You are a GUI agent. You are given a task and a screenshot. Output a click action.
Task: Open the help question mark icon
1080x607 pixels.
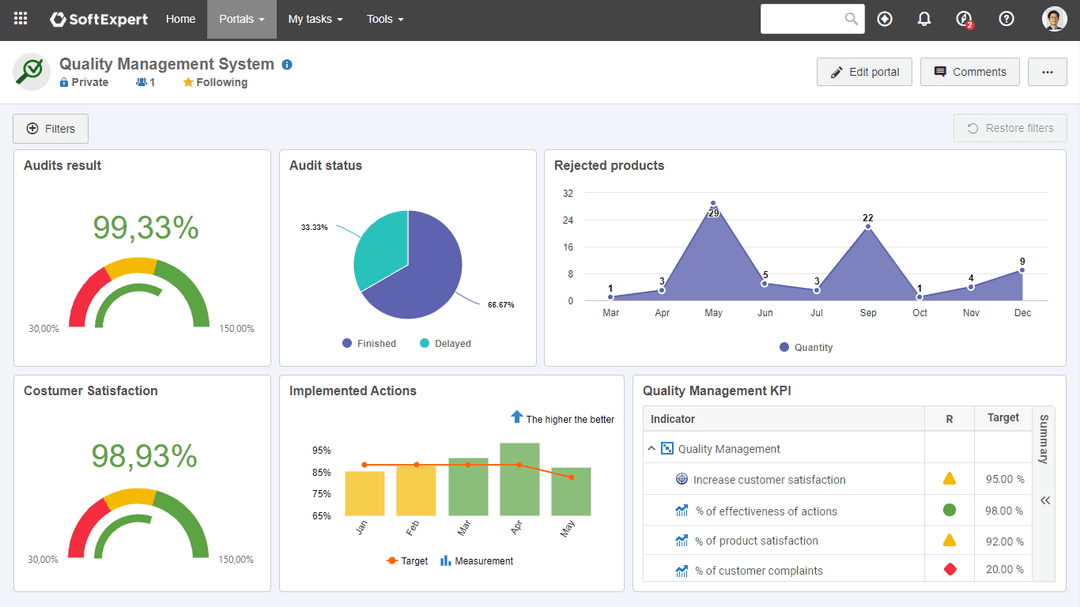tap(1006, 19)
